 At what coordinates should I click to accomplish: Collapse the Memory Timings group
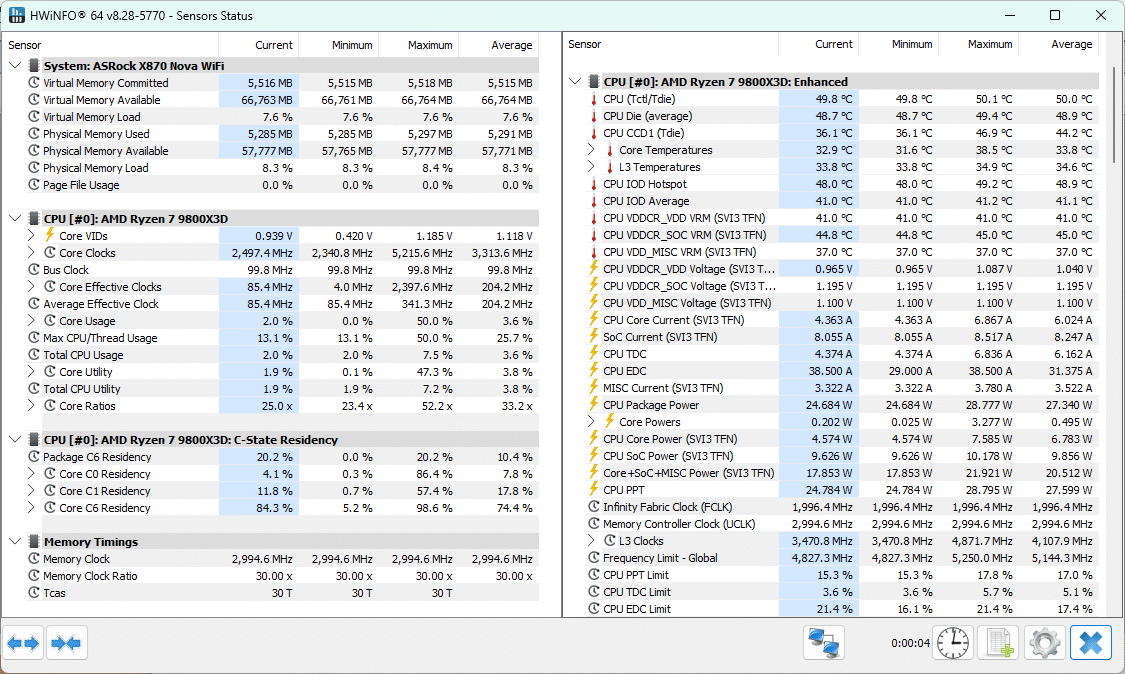click(15, 541)
